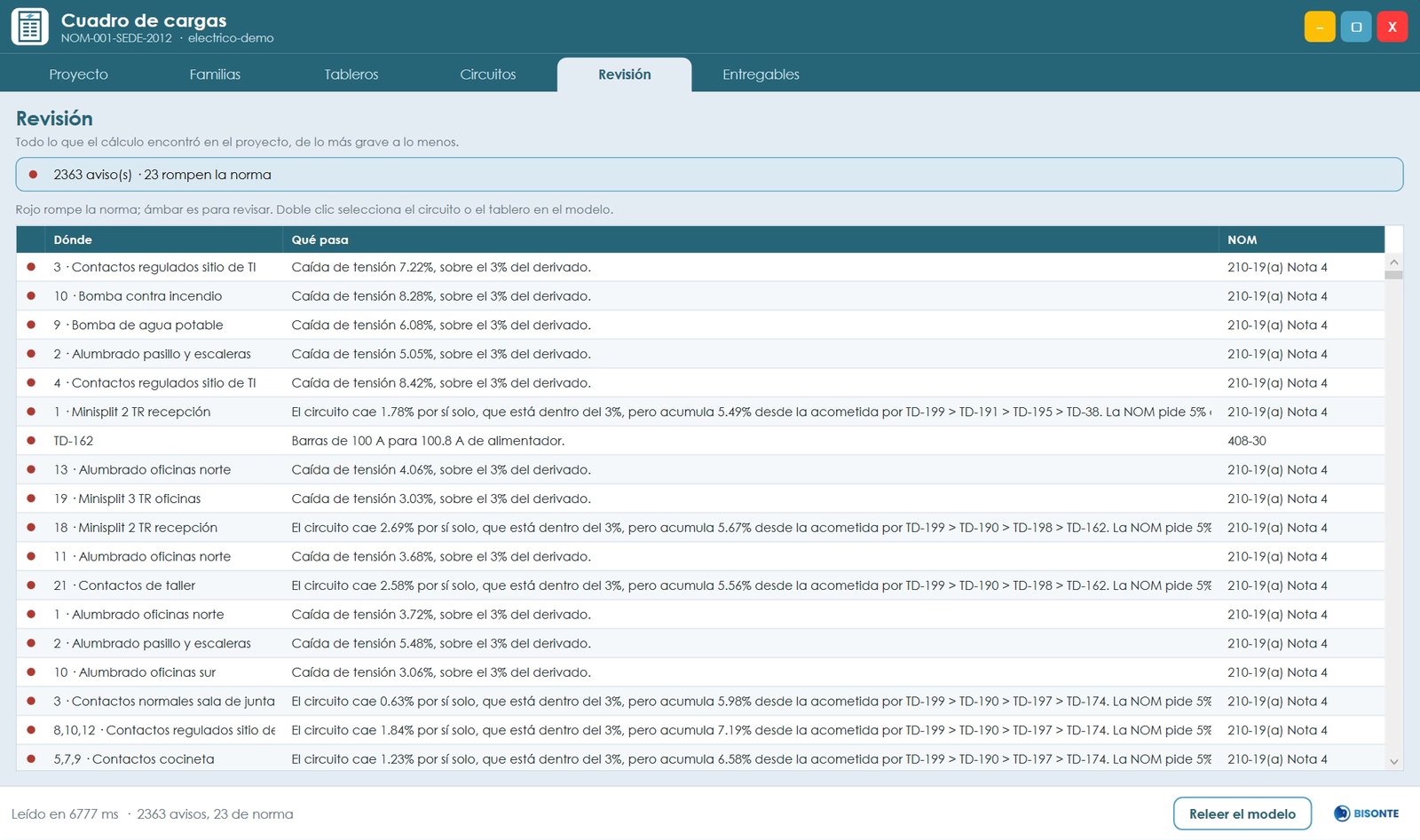Close the window with the red X
Viewport: 1420px width, 840px height.
[1392, 27]
